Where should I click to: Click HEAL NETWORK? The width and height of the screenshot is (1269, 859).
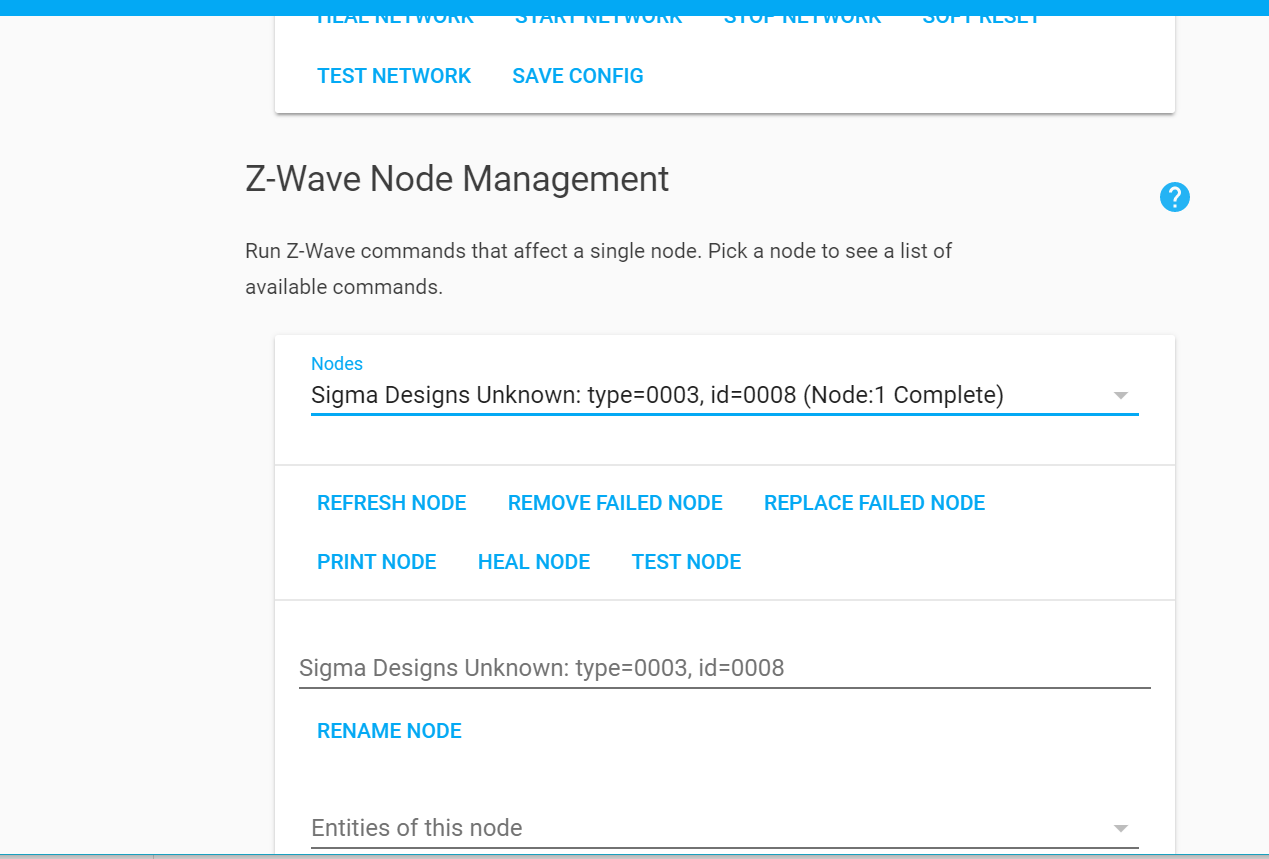click(x=394, y=16)
